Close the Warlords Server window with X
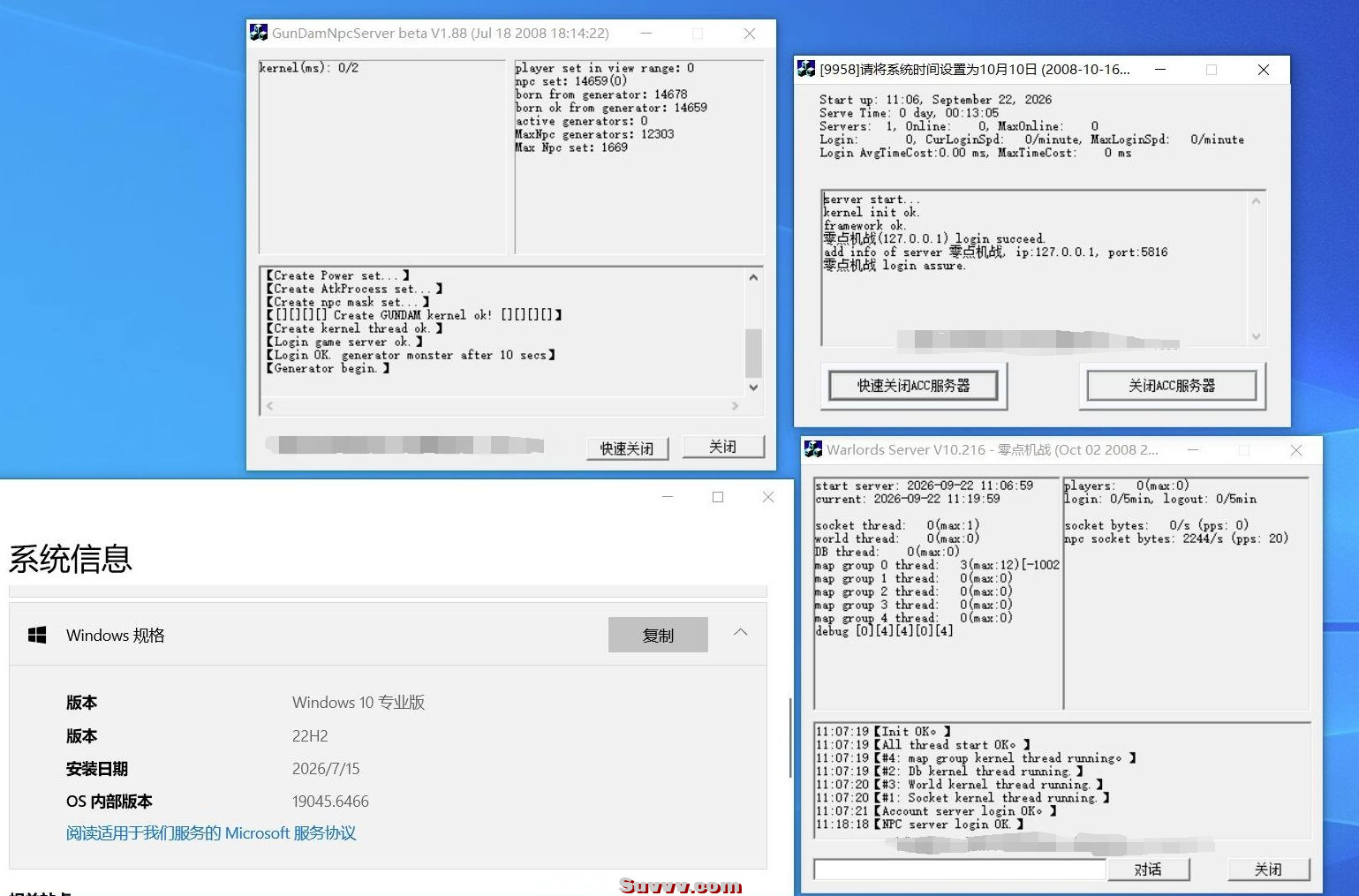This screenshot has height=896, width=1359. click(x=1296, y=450)
